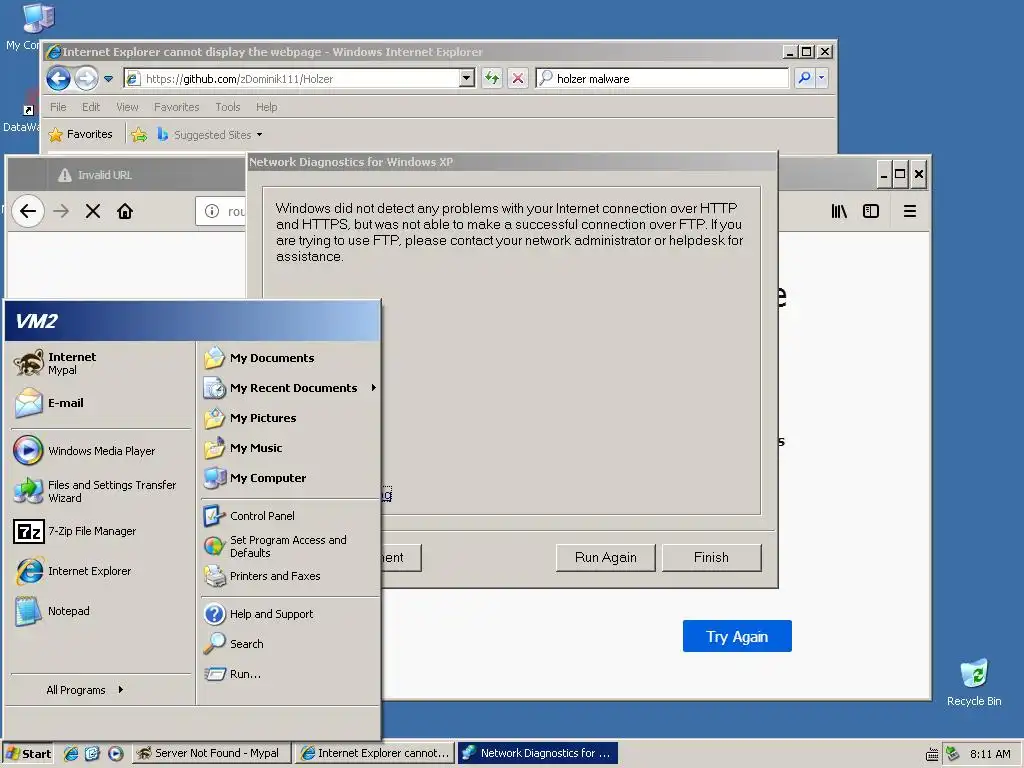The height and width of the screenshot is (768, 1024).
Task: Go back in Mypal browser
Action: tap(27, 211)
